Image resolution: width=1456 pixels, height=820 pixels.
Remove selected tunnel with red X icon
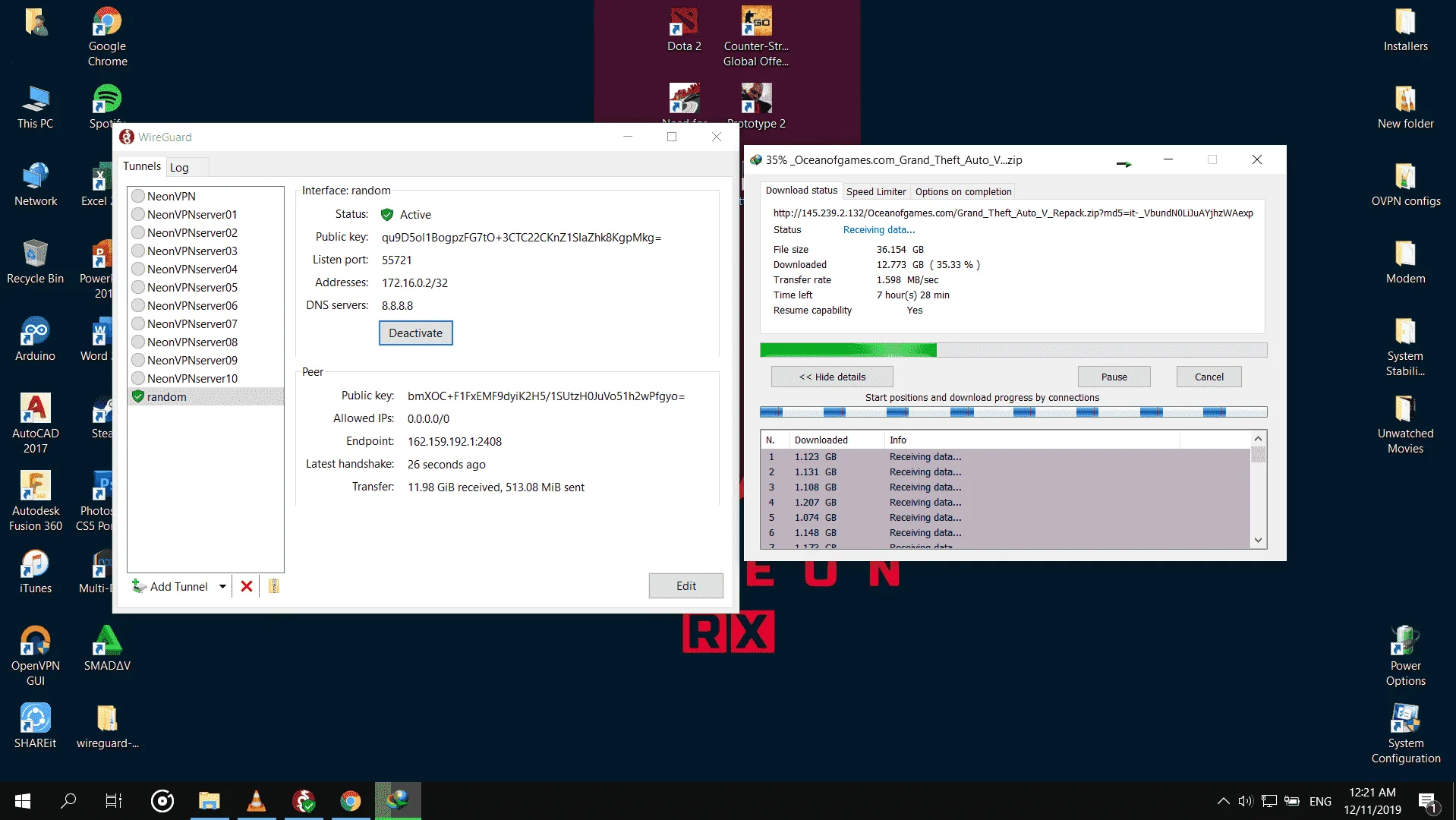[x=247, y=586]
